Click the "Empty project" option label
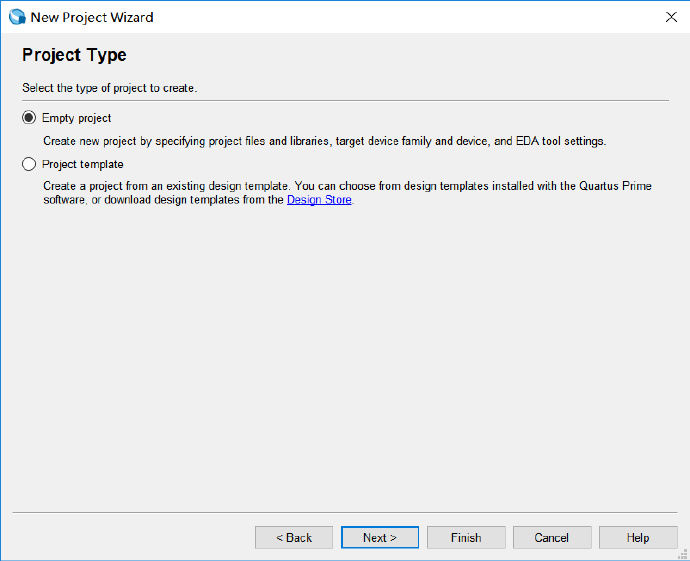This screenshot has width=690, height=561. [76, 118]
